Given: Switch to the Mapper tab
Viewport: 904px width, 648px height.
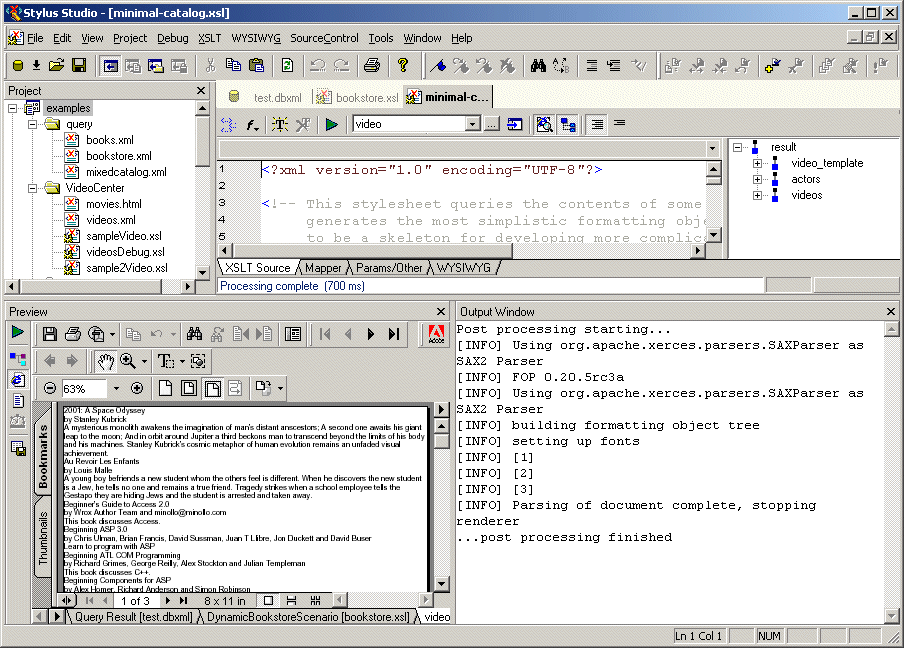Looking at the screenshot, I should click(323, 268).
